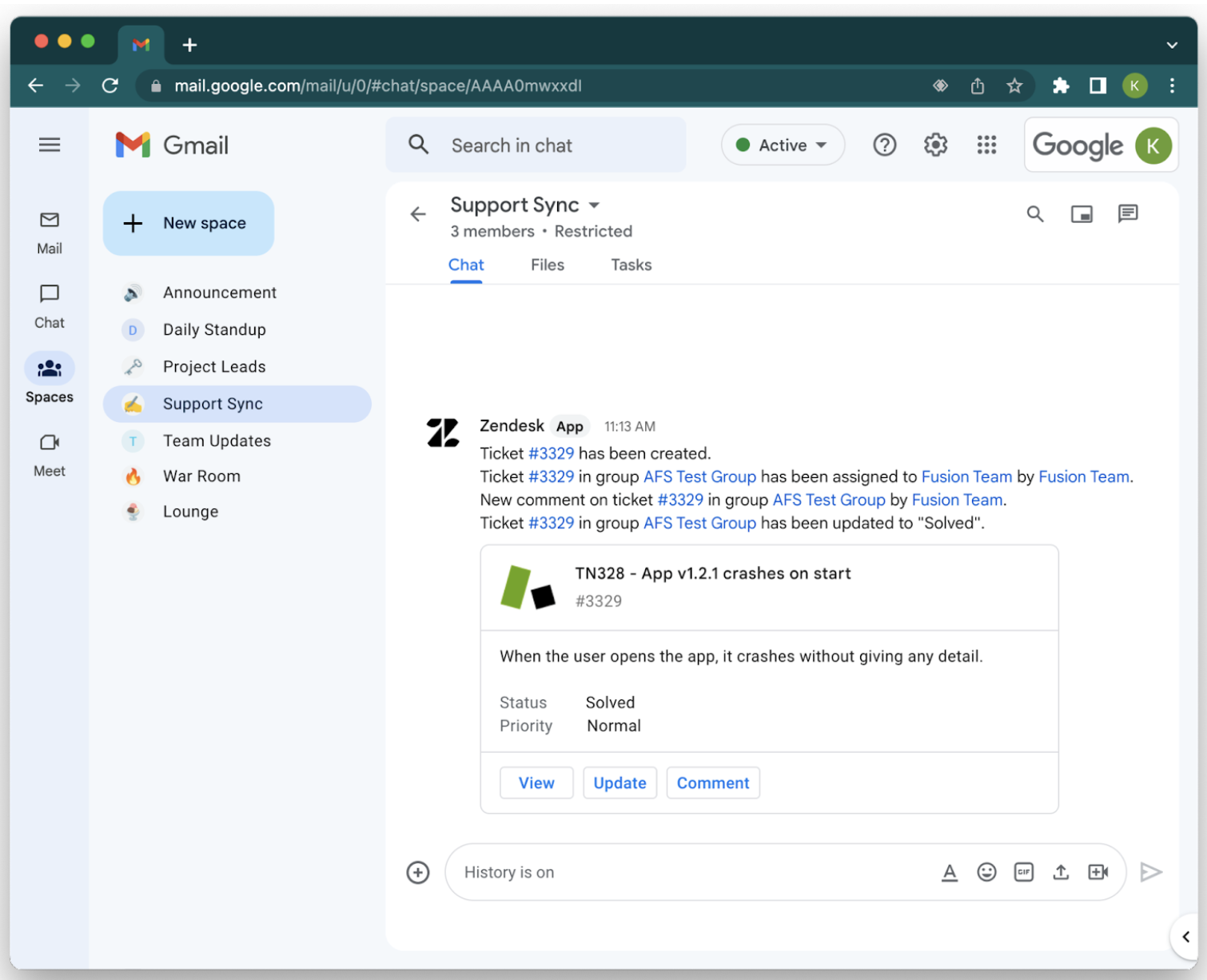1207x980 pixels.
Task: Upload a file from the composer
Action: [1061, 872]
